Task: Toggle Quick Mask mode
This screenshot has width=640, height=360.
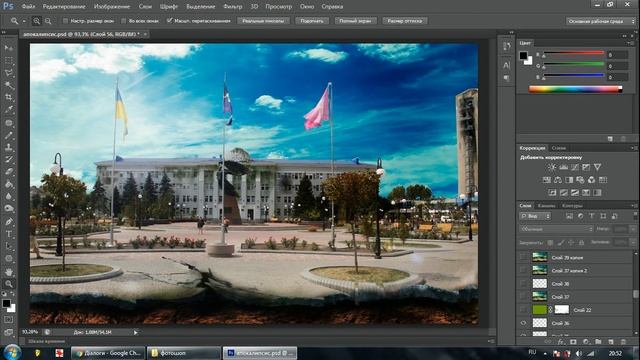Action: 9,320
